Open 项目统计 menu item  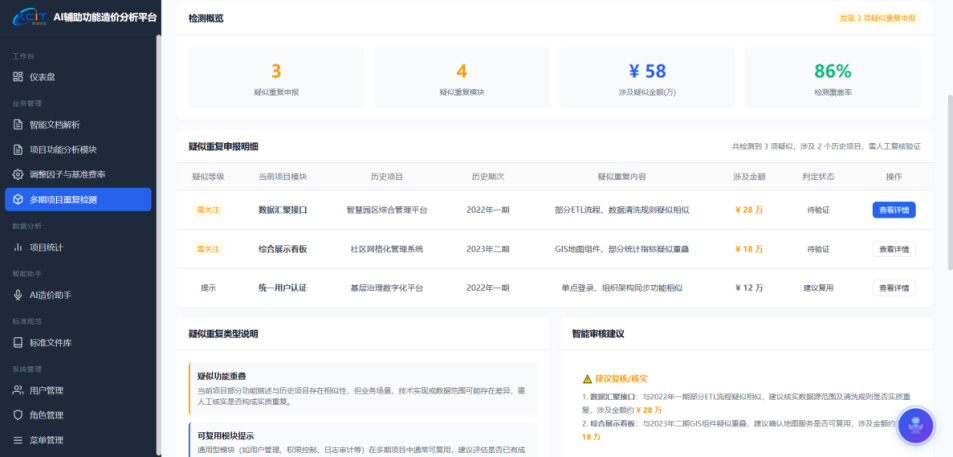pyautogui.click(x=78, y=247)
